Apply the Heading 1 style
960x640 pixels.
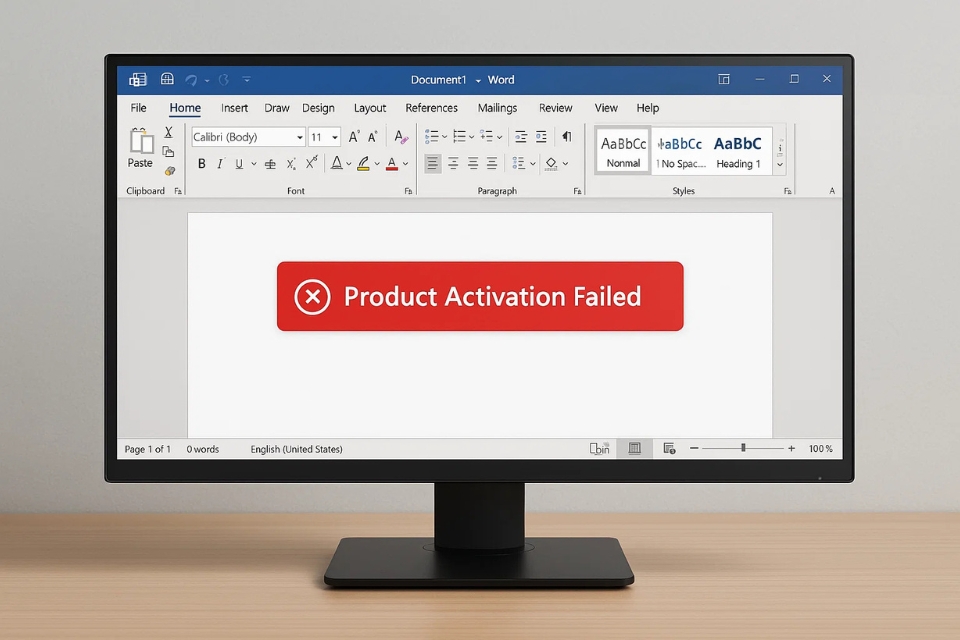[738, 151]
